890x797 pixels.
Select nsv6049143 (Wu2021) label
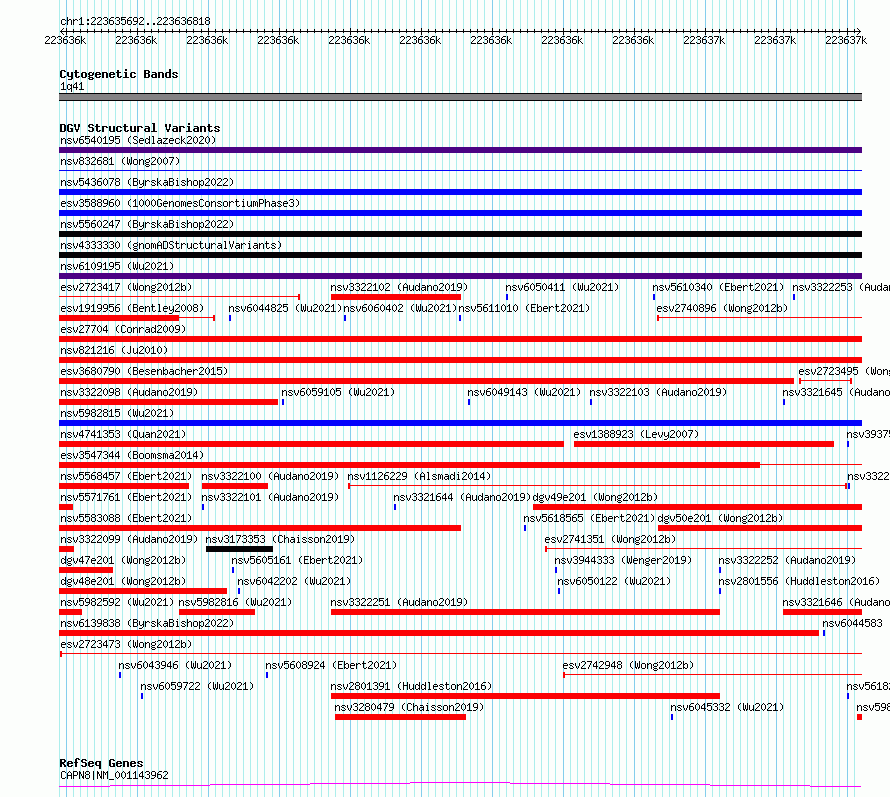tap(524, 392)
